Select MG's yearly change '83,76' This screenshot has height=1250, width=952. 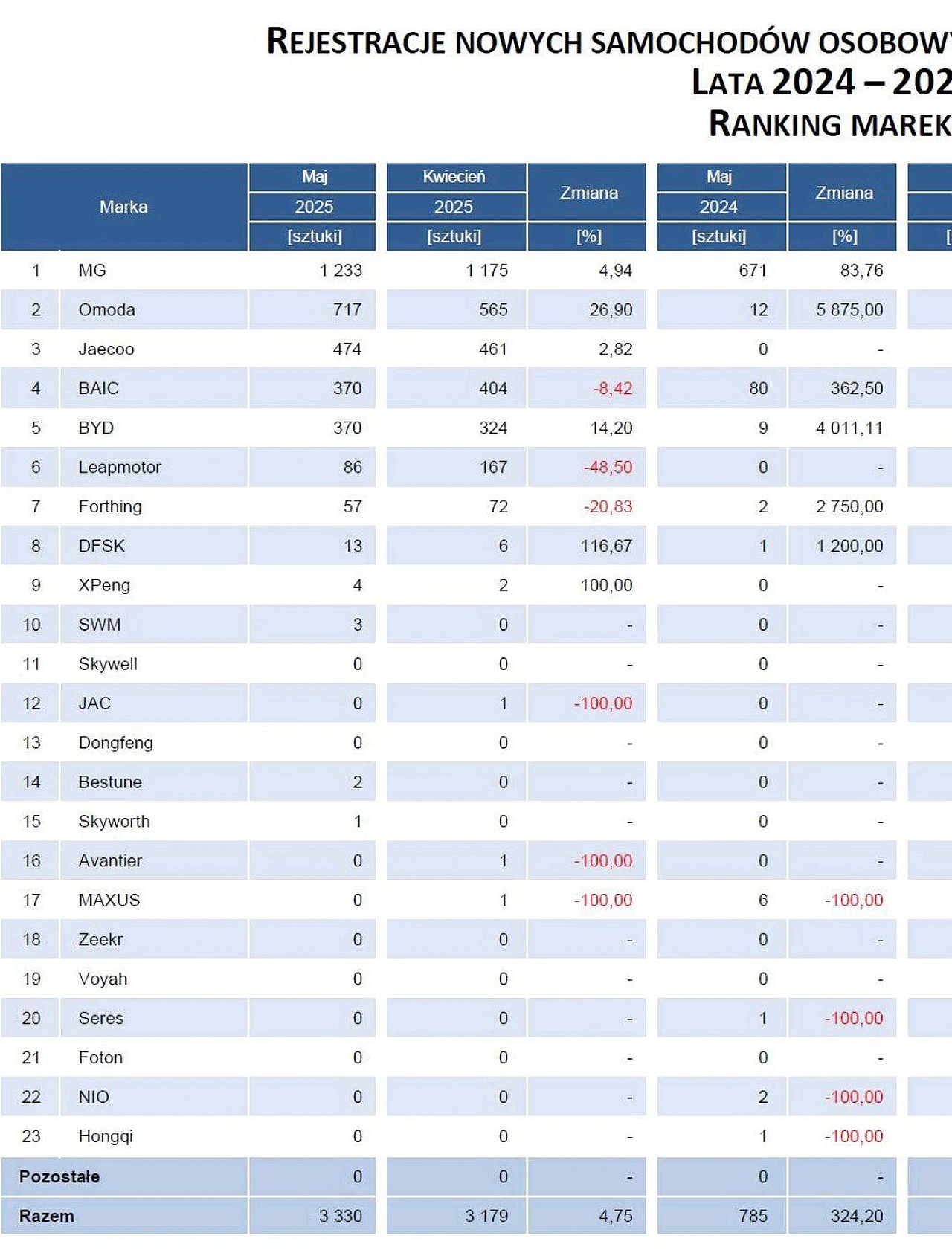click(861, 271)
